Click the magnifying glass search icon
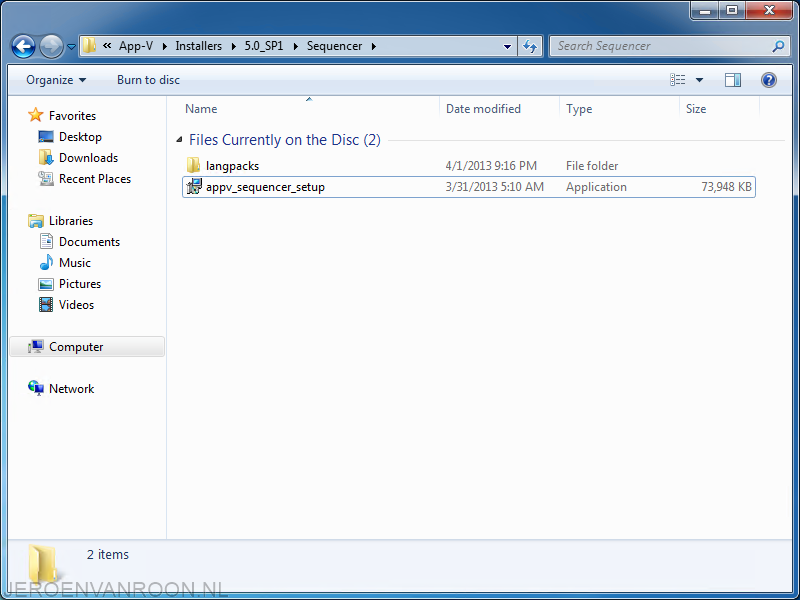Image resolution: width=800 pixels, height=600 pixels. click(x=778, y=46)
